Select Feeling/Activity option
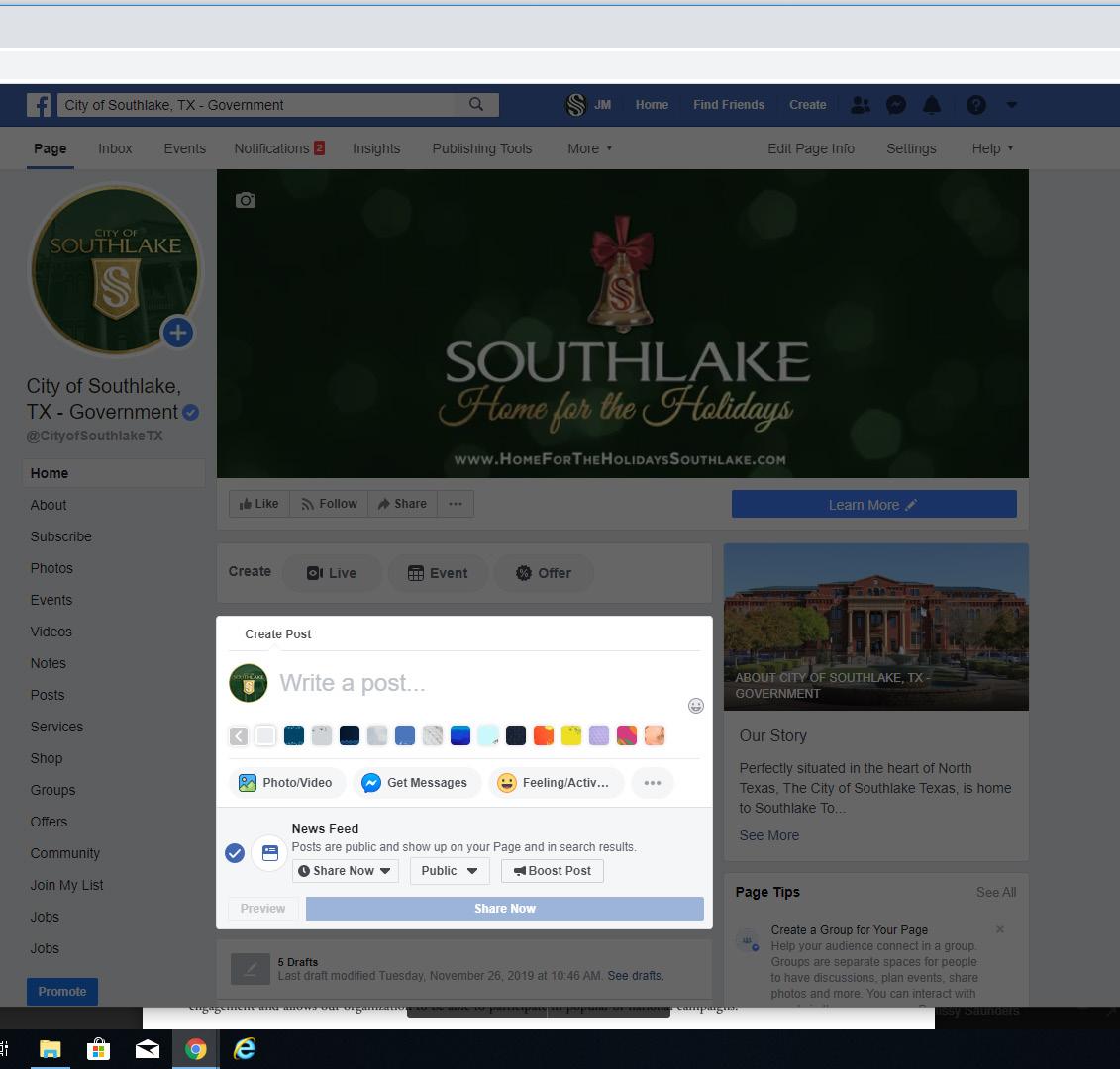This screenshot has width=1120, height=1069. tap(555, 783)
